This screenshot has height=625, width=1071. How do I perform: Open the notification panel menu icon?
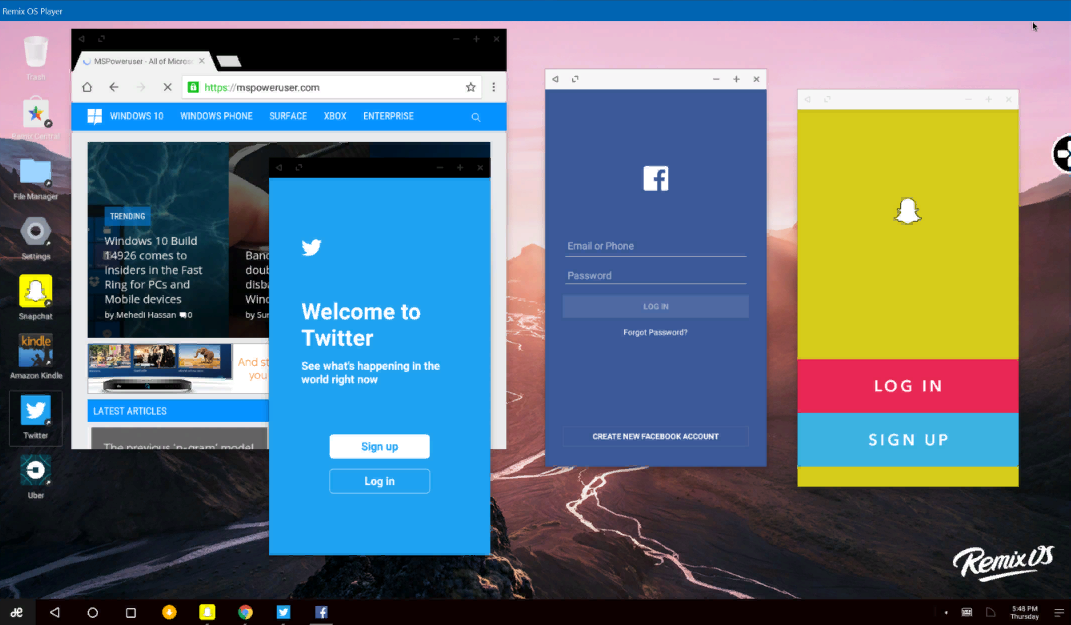[1059, 612]
